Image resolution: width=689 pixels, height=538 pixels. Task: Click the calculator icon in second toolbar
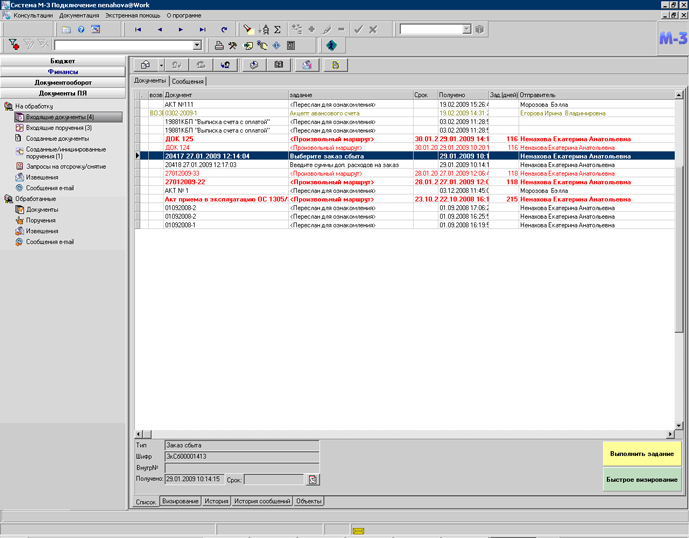tap(291, 45)
